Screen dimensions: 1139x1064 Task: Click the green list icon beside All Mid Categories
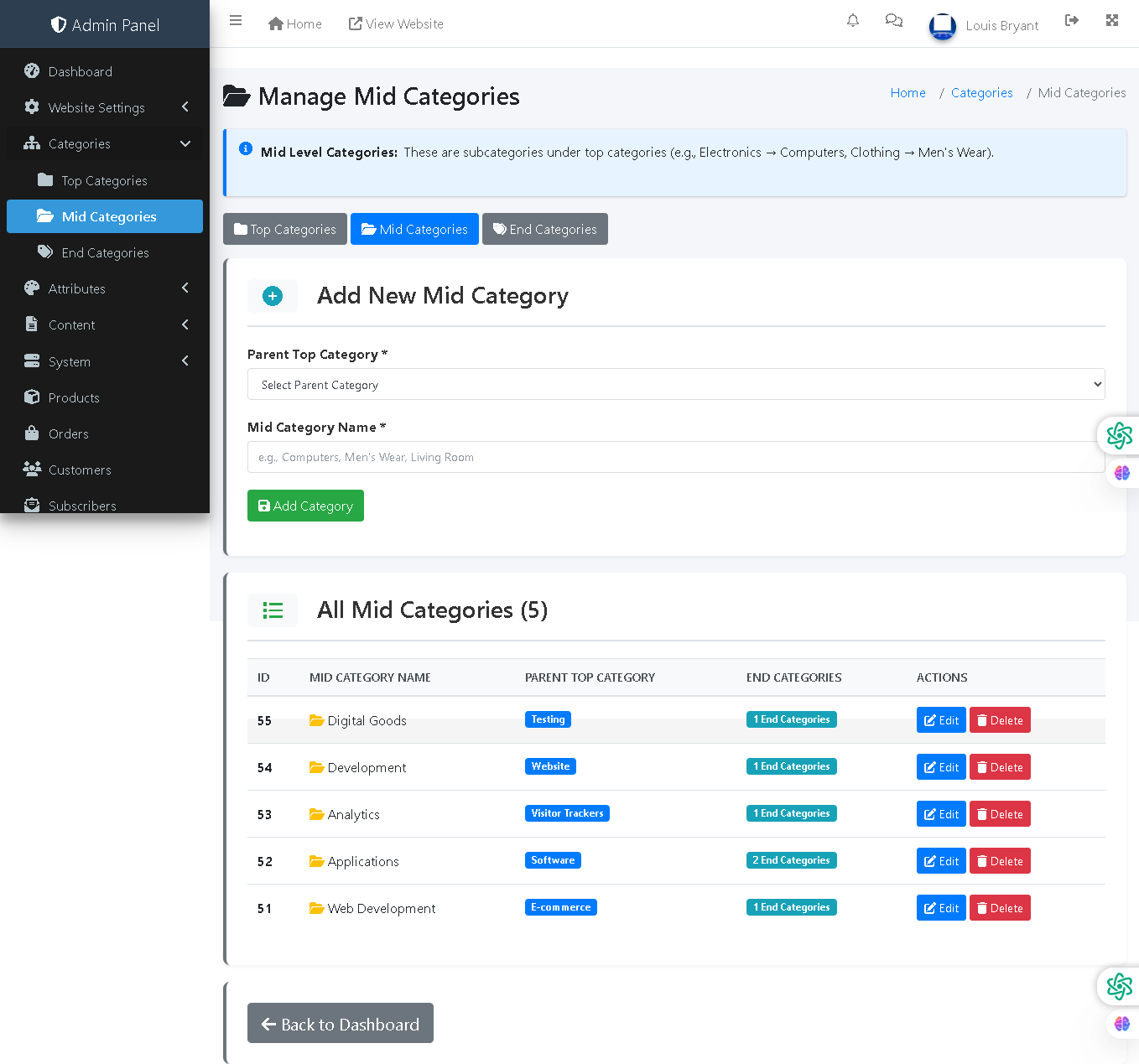coord(273,610)
